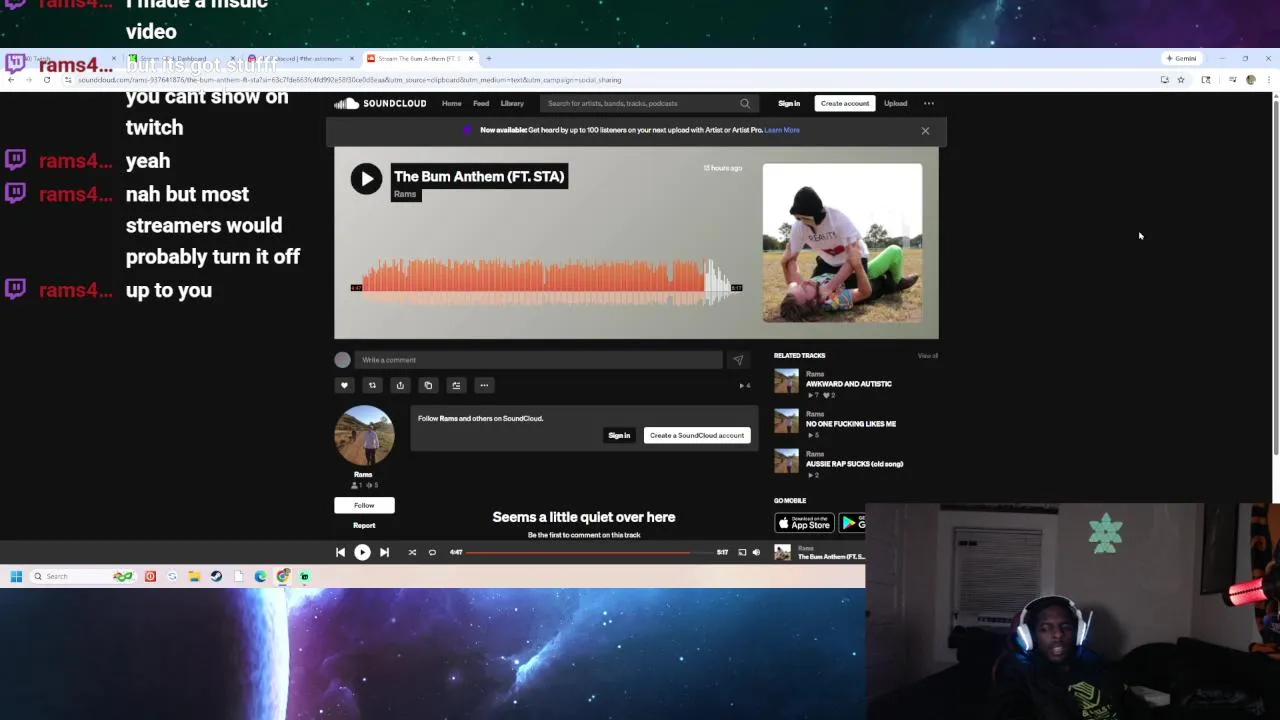Share the track using the share icon
Viewport: 1280px width, 720px height.
[x=400, y=385]
